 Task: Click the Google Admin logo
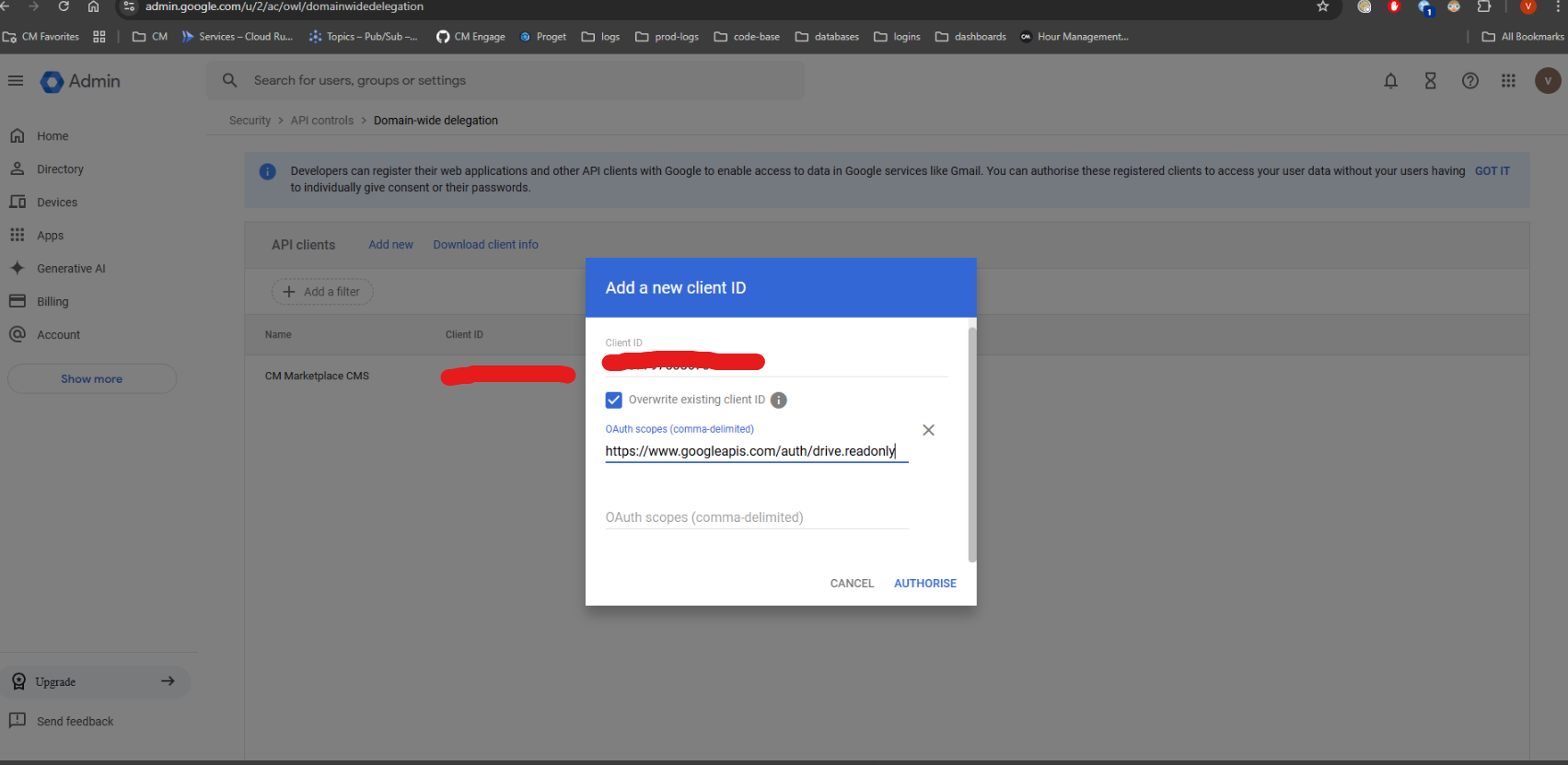80,81
